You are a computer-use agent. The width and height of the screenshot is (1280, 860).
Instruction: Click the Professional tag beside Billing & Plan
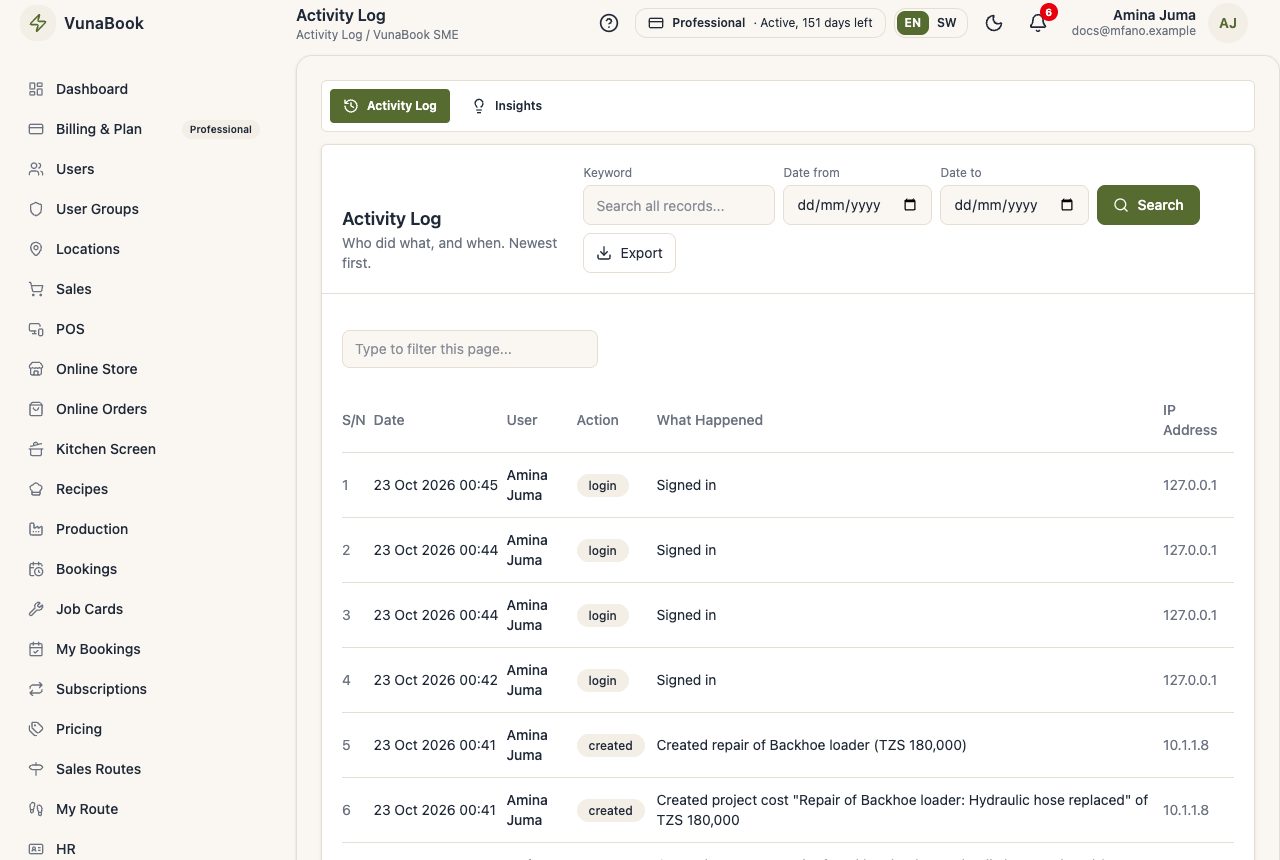pyautogui.click(x=221, y=129)
